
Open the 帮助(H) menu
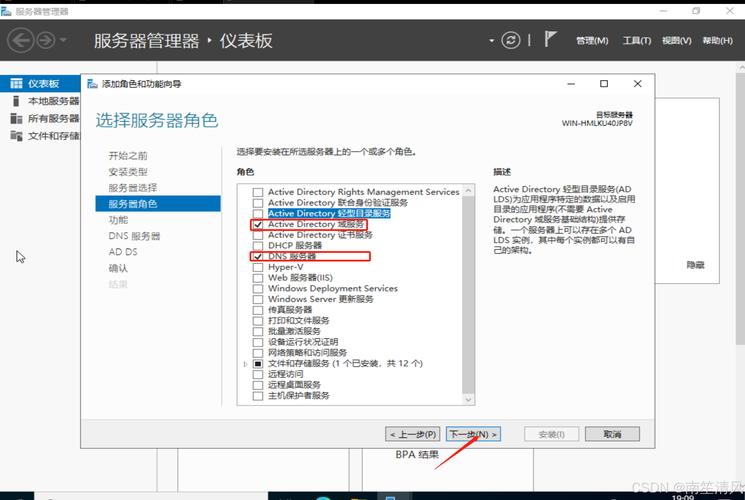click(717, 41)
